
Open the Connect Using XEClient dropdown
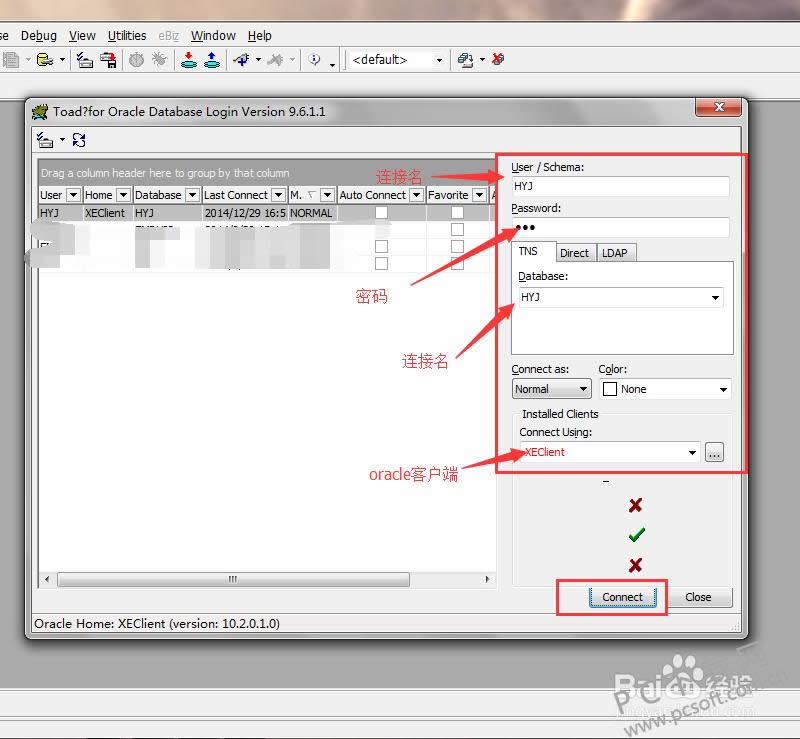[x=692, y=453]
